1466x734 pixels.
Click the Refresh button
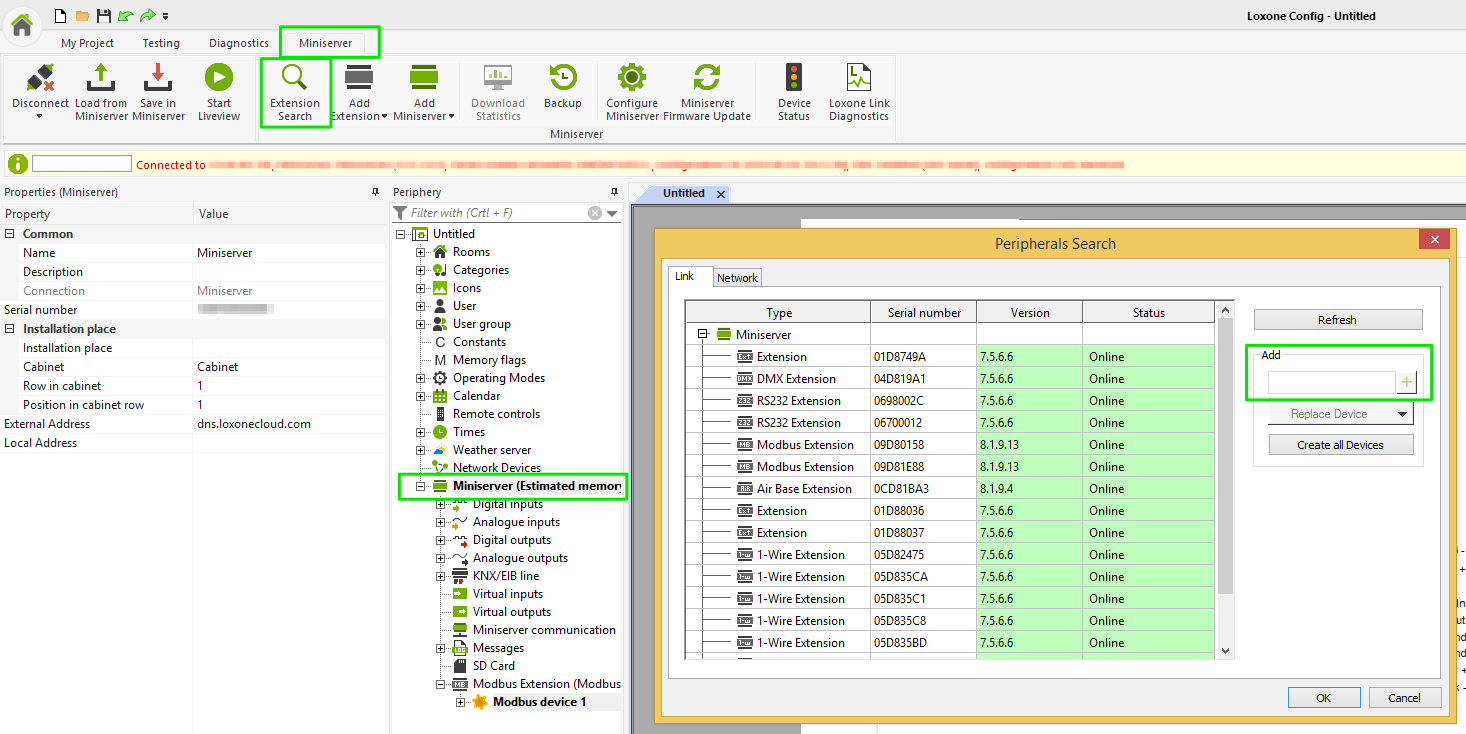point(1337,320)
